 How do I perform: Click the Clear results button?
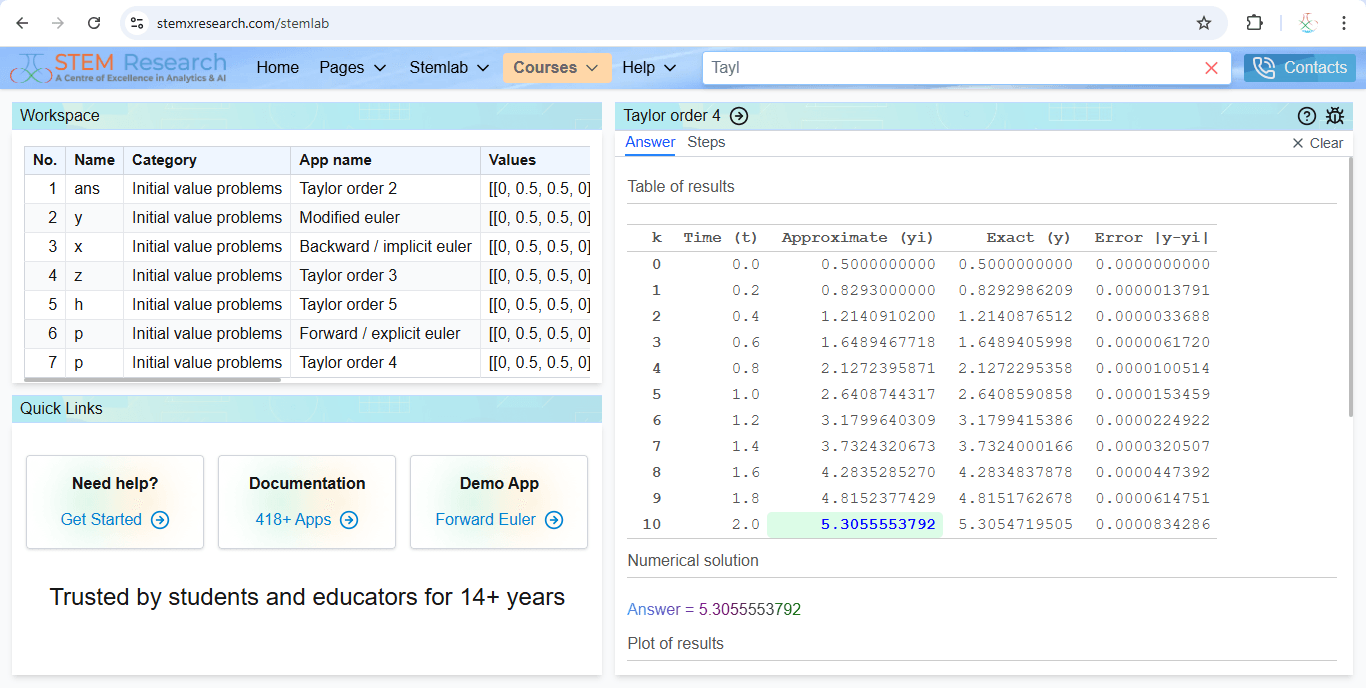[1317, 143]
